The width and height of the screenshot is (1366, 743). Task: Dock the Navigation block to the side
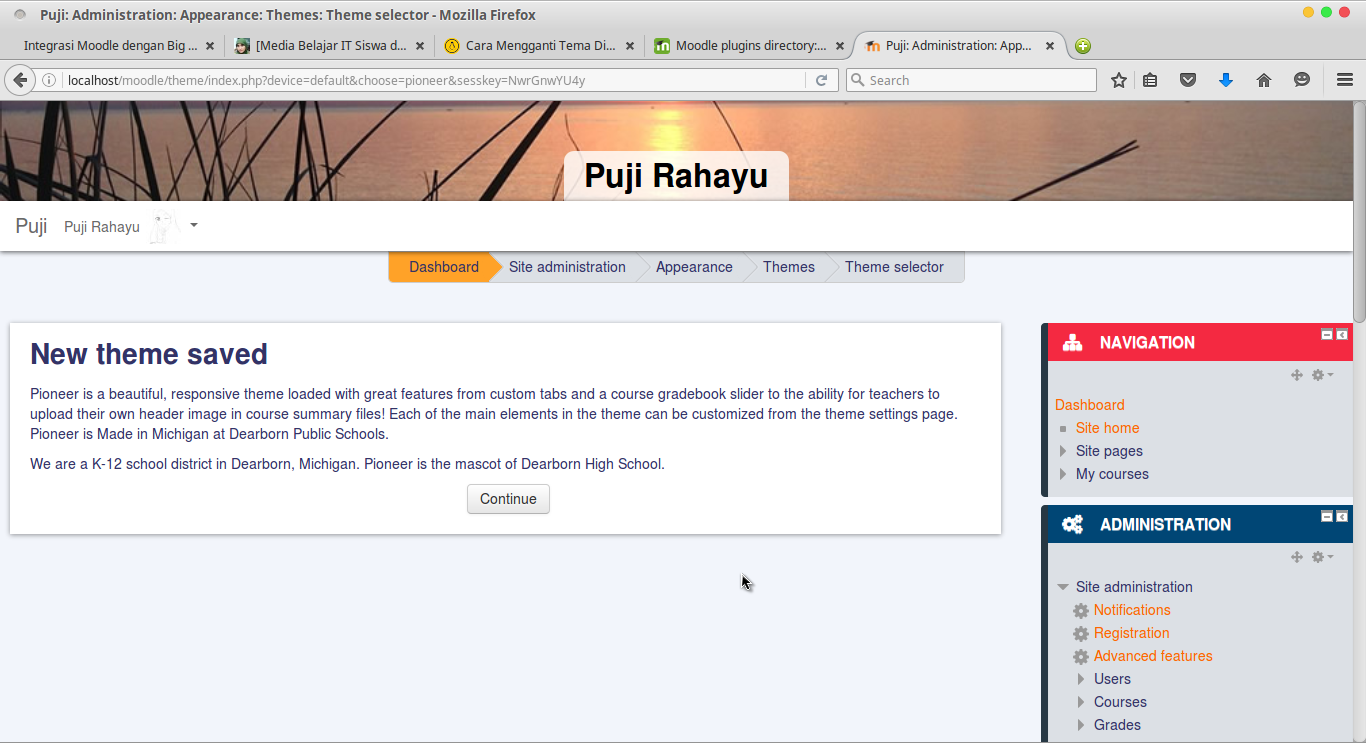(x=1342, y=334)
